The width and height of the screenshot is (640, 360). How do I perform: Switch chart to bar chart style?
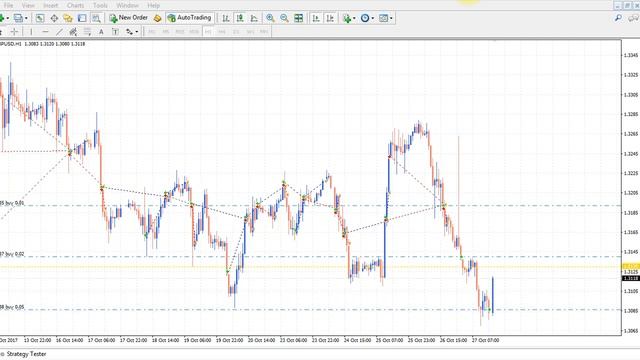226,18
